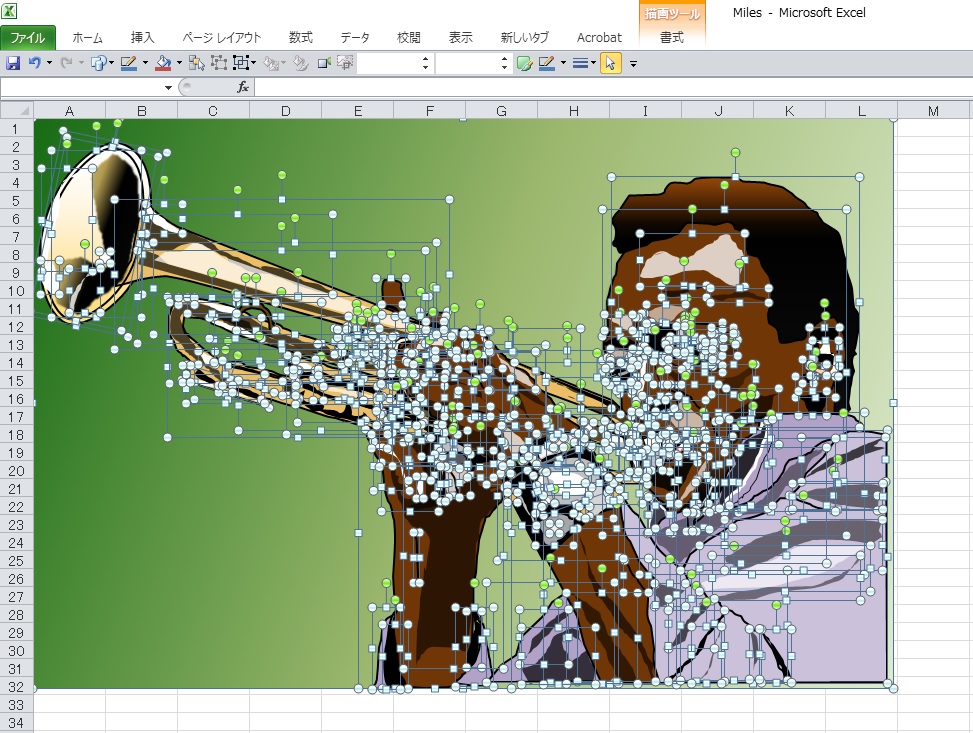This screenshot has width=973, height=733.
Task: Click the Excel application icon in the title bar
Action: pyautogui.click(x=9, y=11)
